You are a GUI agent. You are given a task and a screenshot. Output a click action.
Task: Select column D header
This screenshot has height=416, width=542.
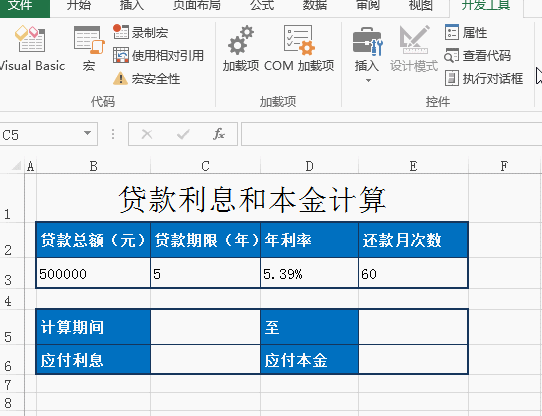tap(309, 166)
